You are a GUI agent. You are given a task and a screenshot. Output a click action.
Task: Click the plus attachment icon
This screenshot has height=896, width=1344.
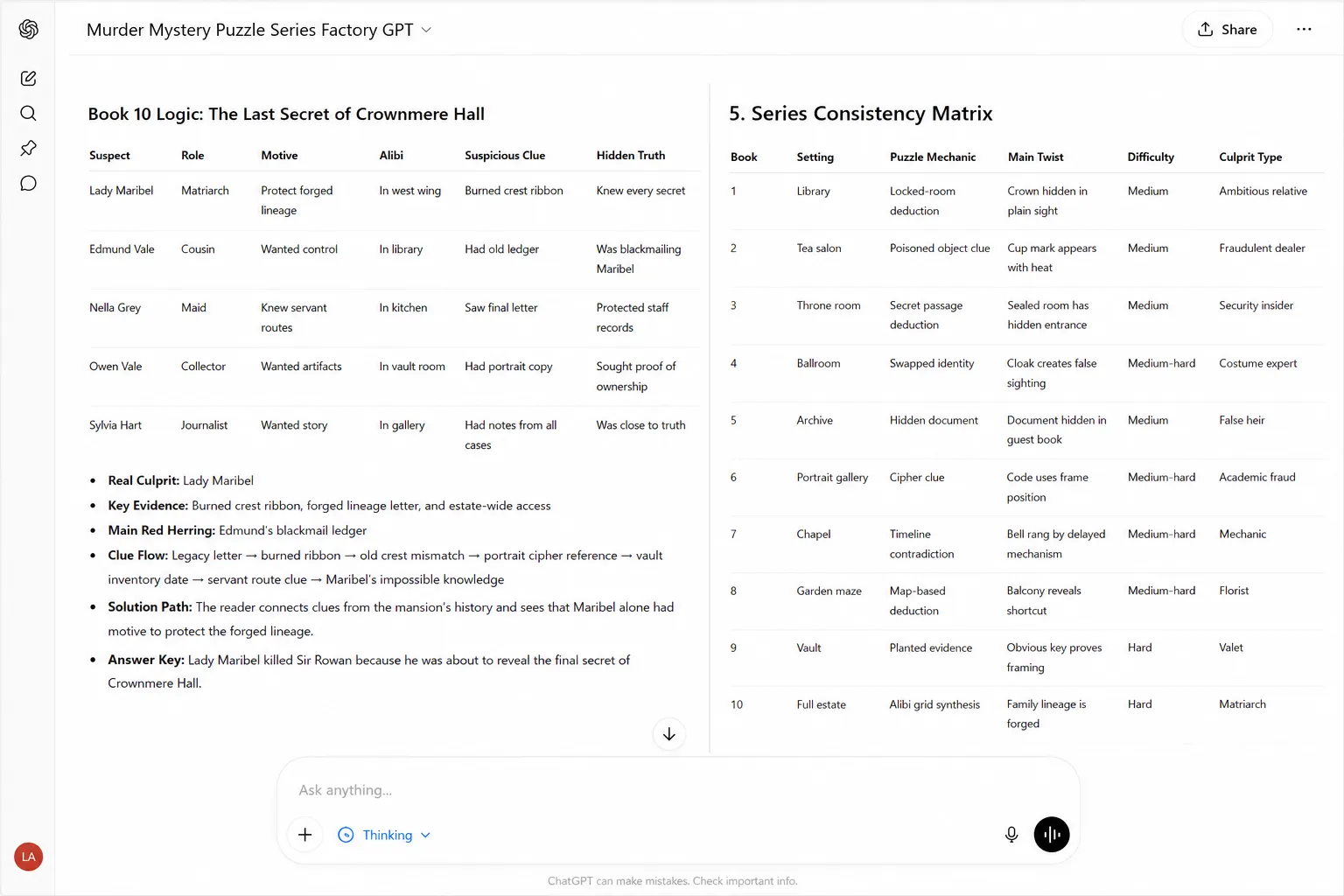coord(304,835)
